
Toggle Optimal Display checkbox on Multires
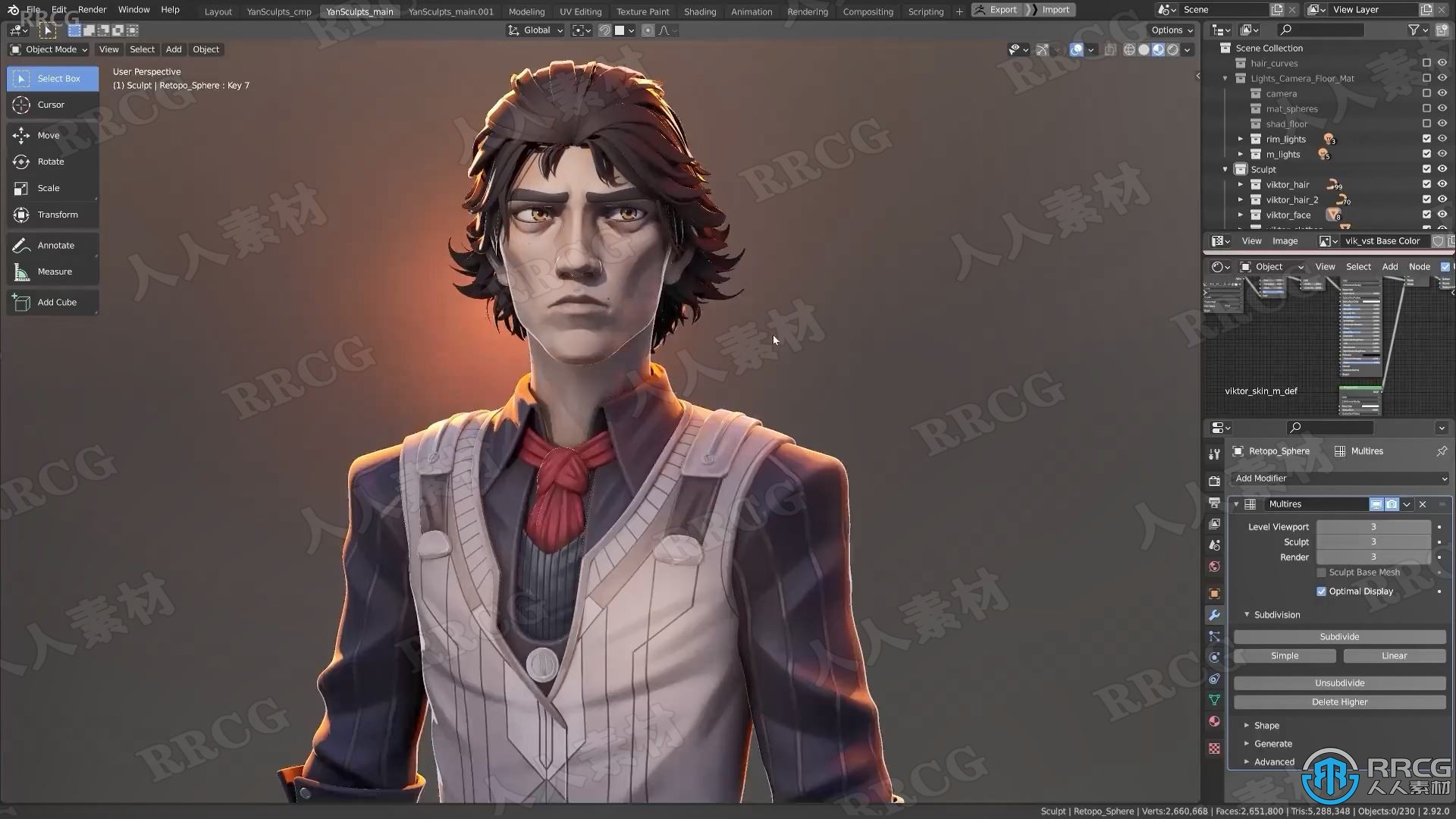[1322, 590]
